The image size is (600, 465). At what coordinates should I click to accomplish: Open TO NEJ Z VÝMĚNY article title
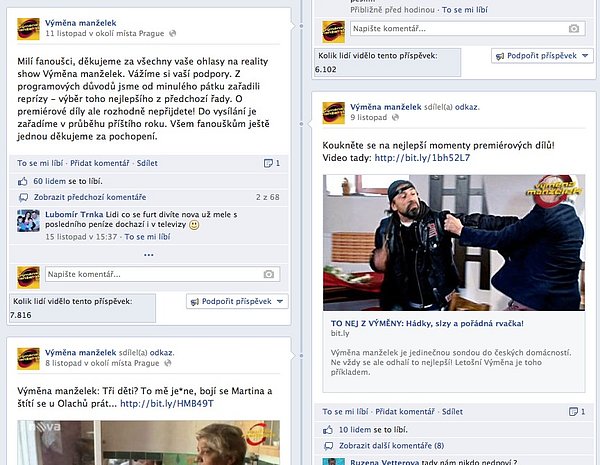click(x=427, y=323)
